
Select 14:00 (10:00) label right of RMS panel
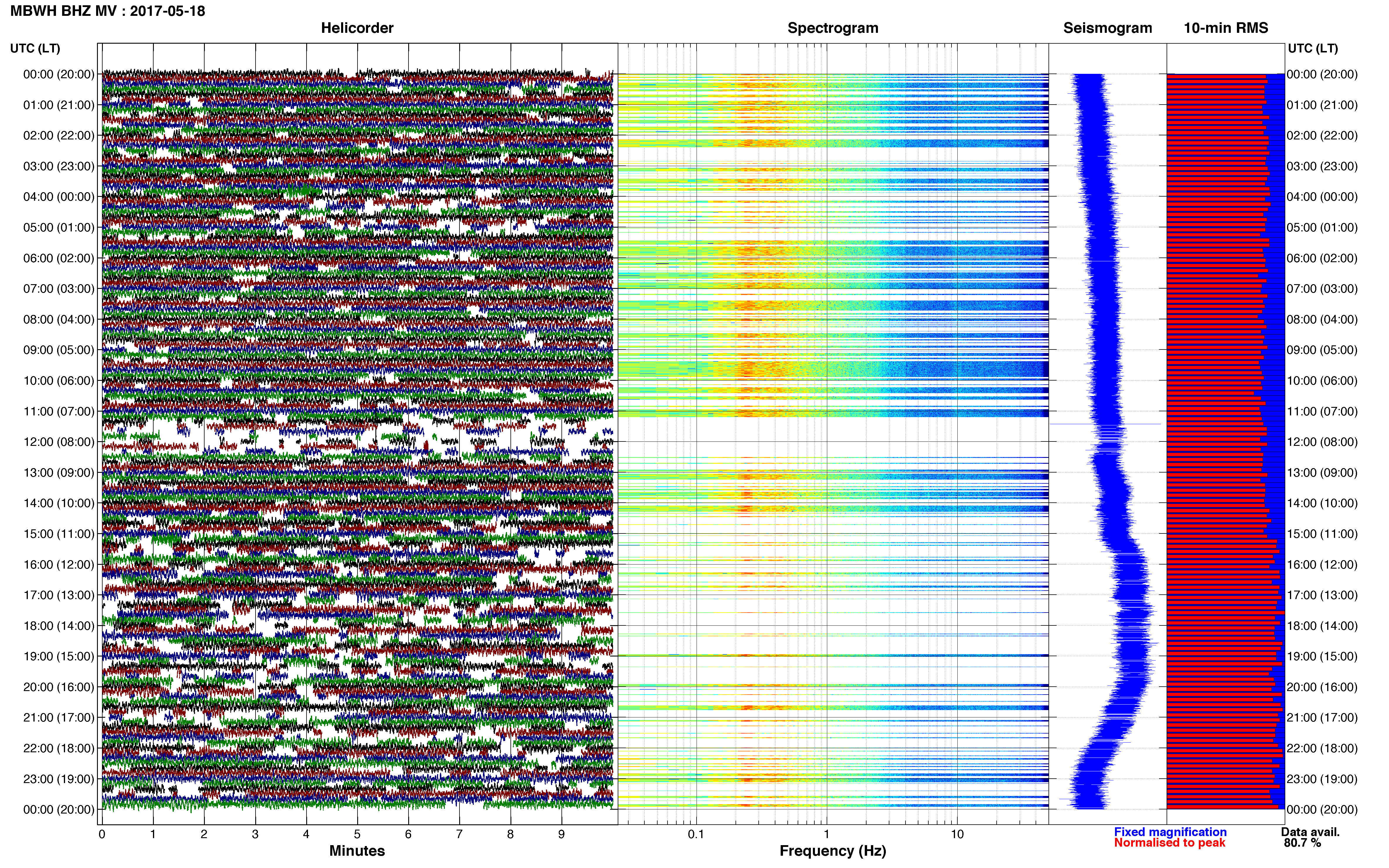click(1322, 504)
